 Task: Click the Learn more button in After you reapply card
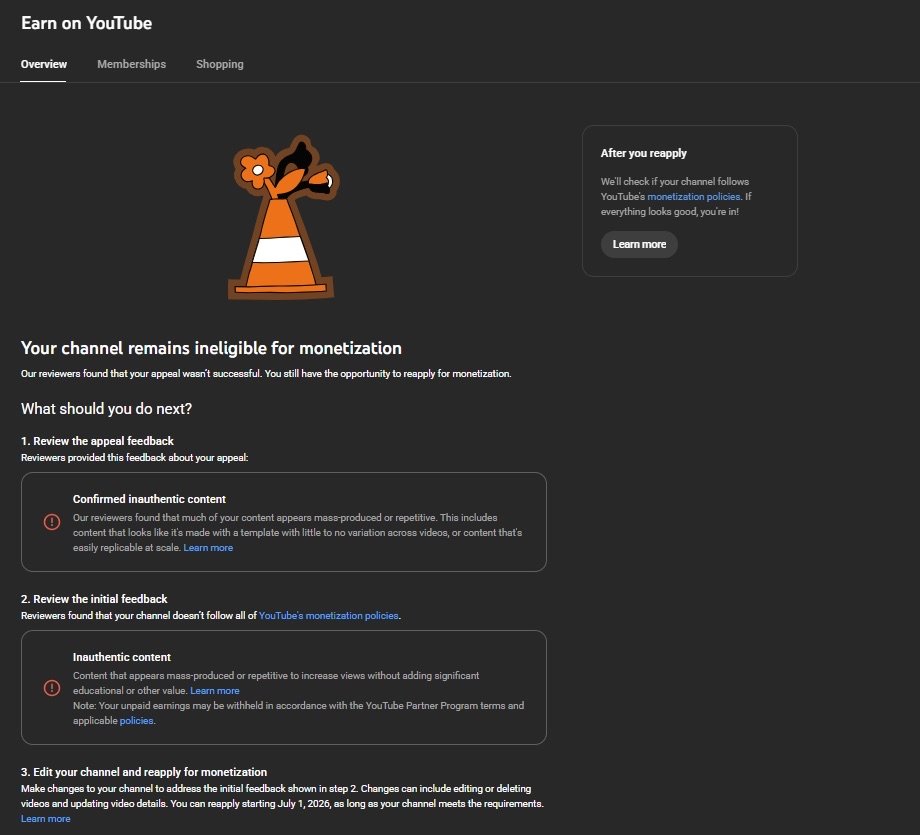tap(639, 244)
